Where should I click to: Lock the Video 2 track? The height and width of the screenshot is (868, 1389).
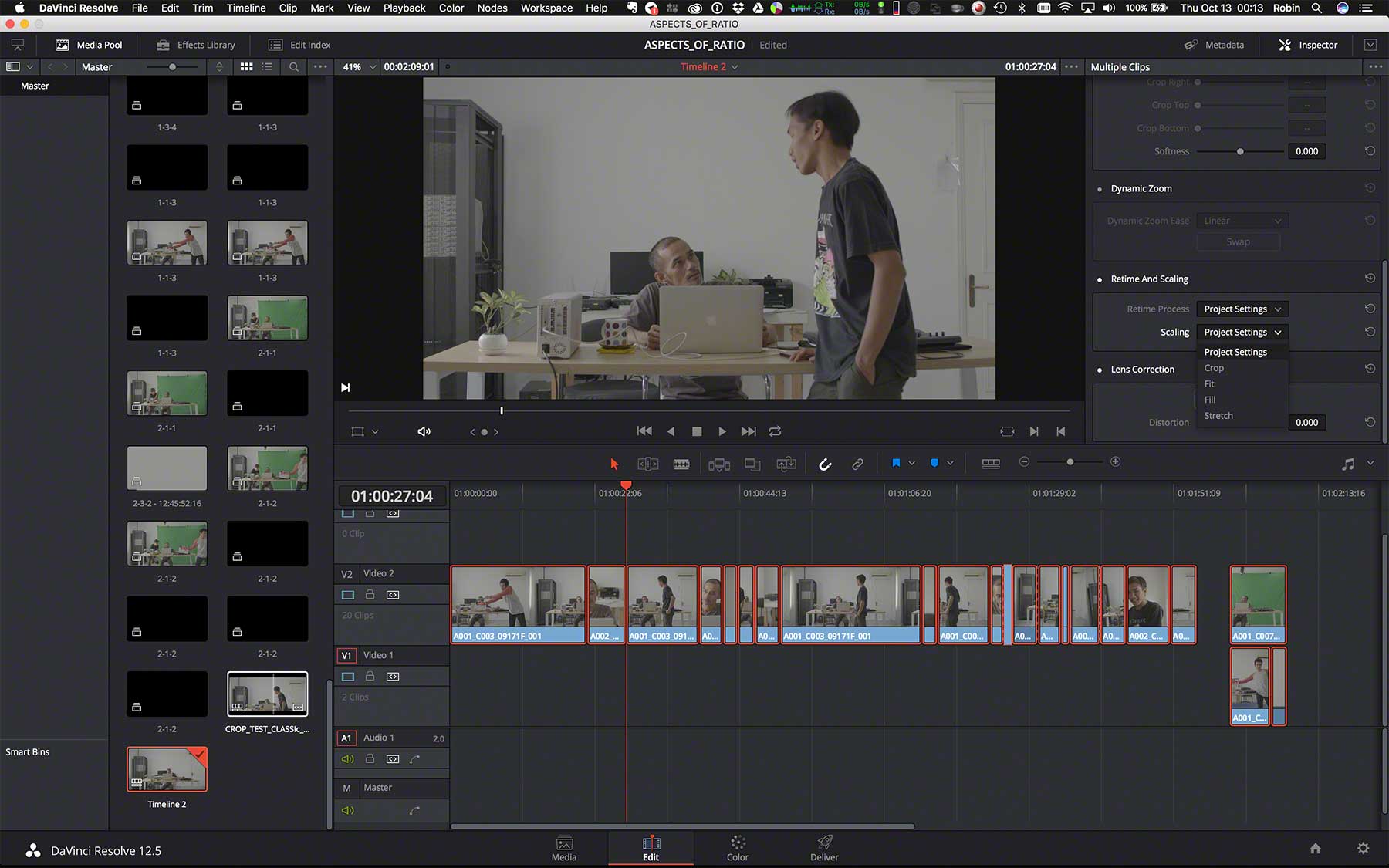tap(370, 595)
